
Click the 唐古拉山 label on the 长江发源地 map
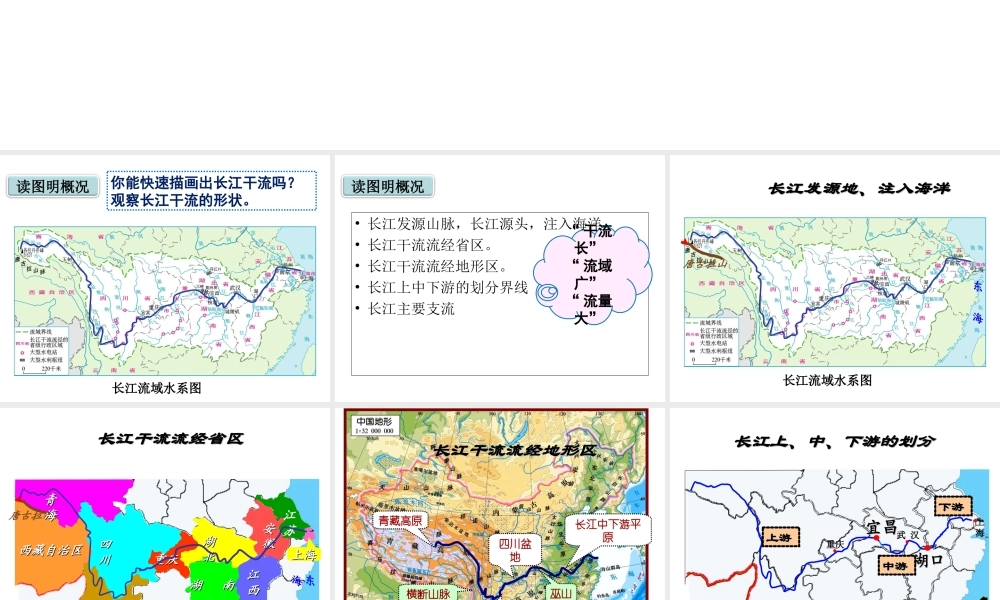click(x=705, y=263)
